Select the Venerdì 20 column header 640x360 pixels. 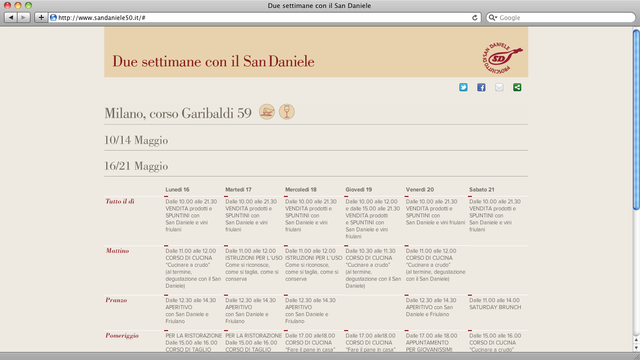[x=420, y=189]
